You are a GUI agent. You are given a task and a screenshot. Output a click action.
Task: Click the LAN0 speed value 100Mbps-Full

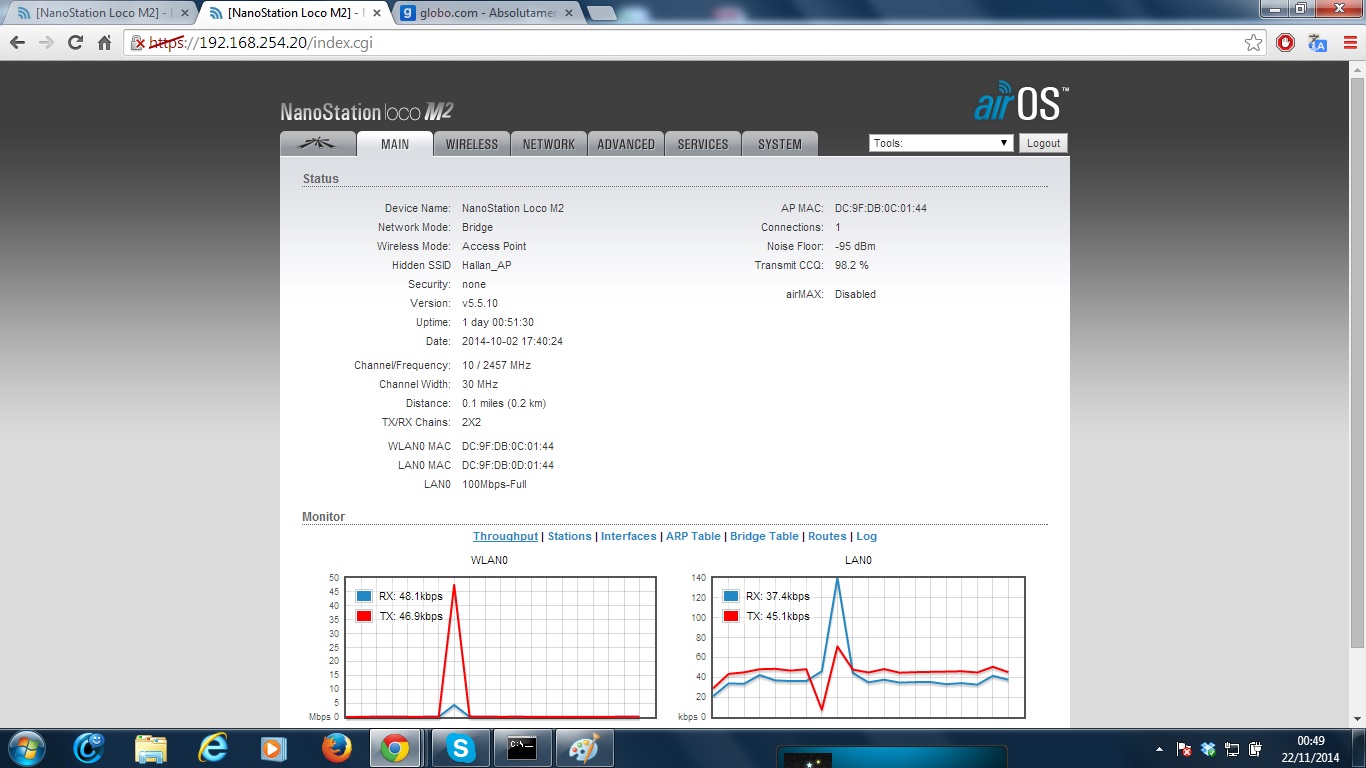click(x=494, y=484)
